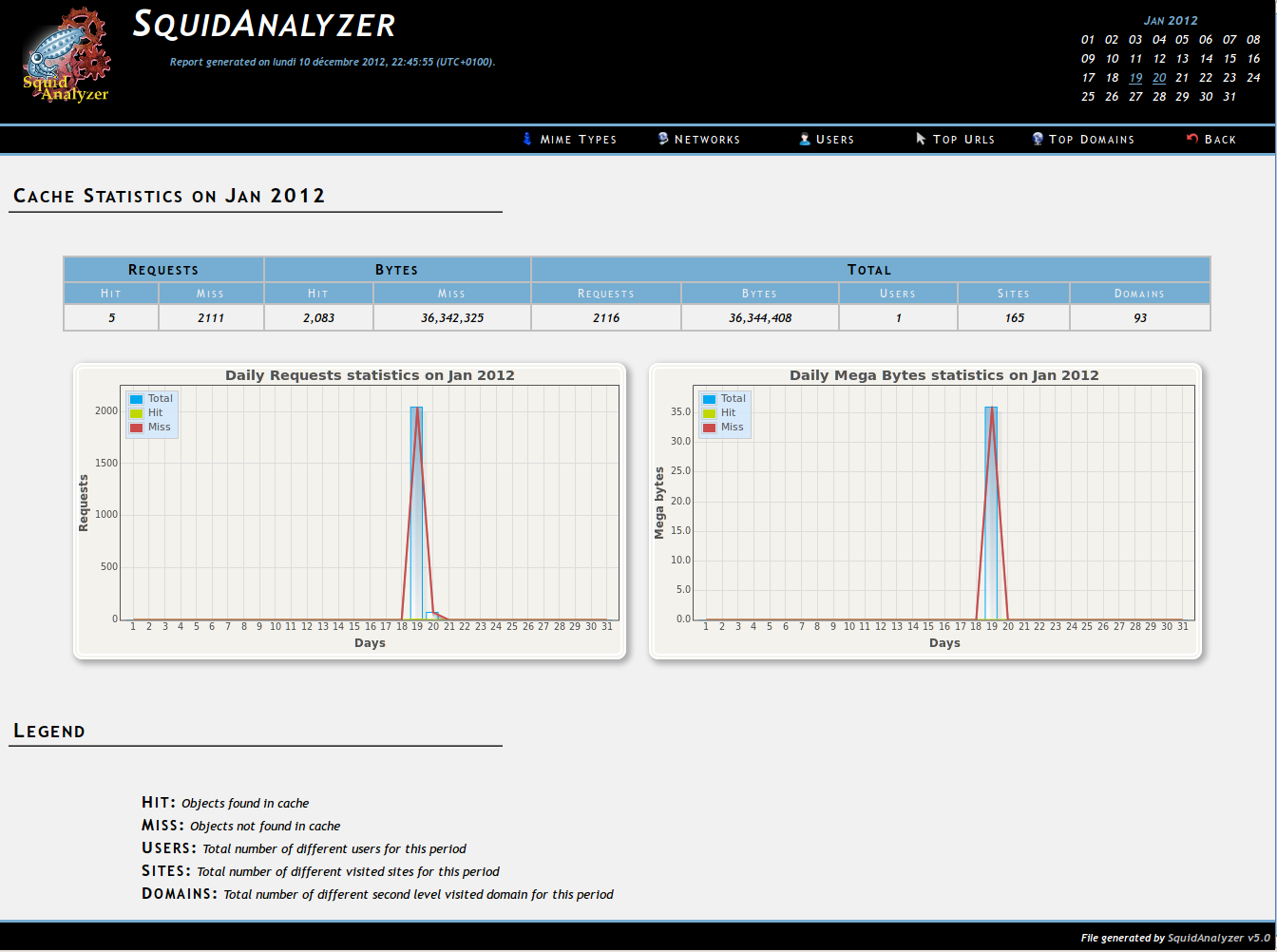Click the Mime Types menu icon
This screenshot has width=1277, height=952.
[527, 139]
